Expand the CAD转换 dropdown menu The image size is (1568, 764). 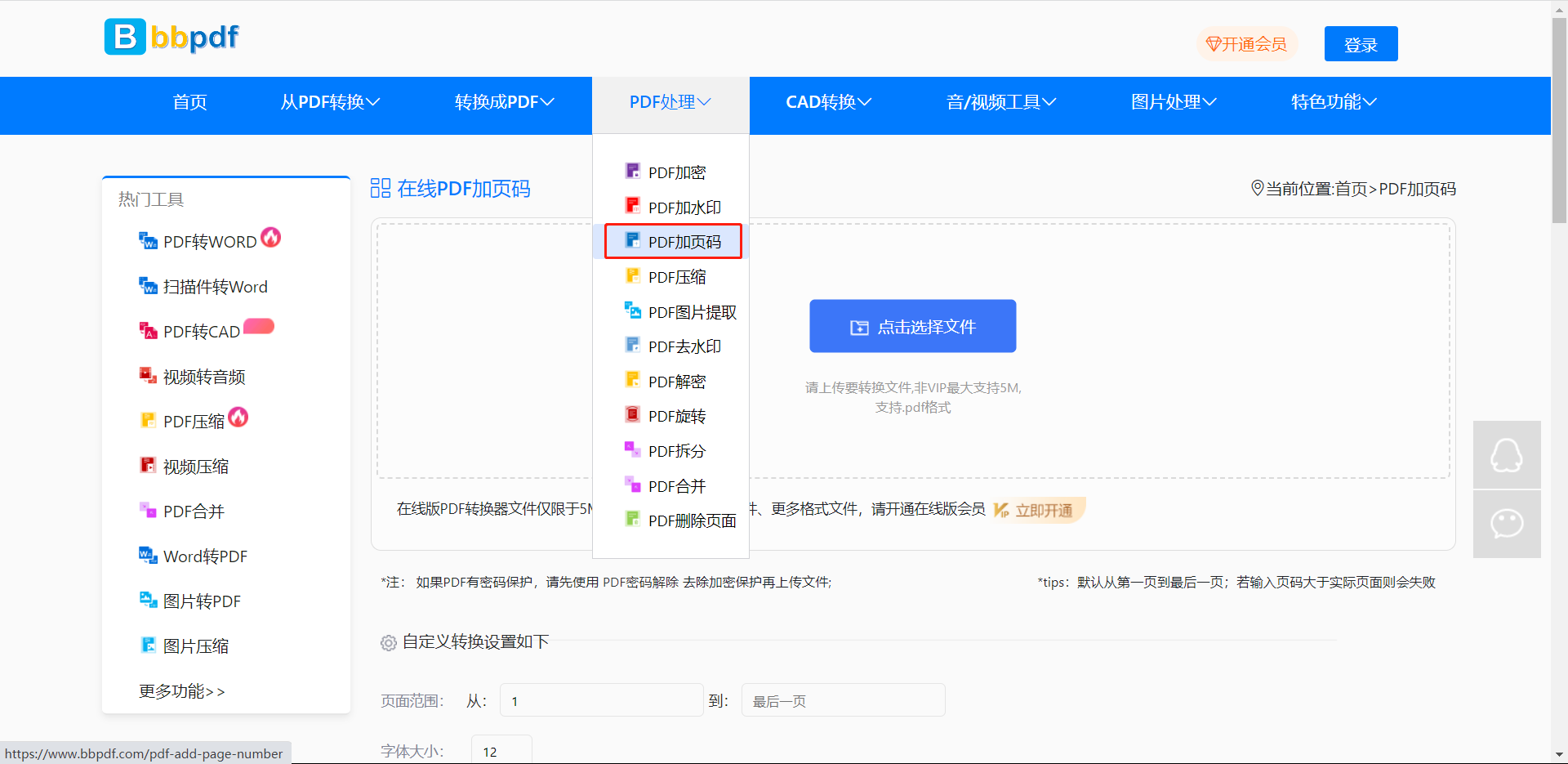(x=828, y=102)
